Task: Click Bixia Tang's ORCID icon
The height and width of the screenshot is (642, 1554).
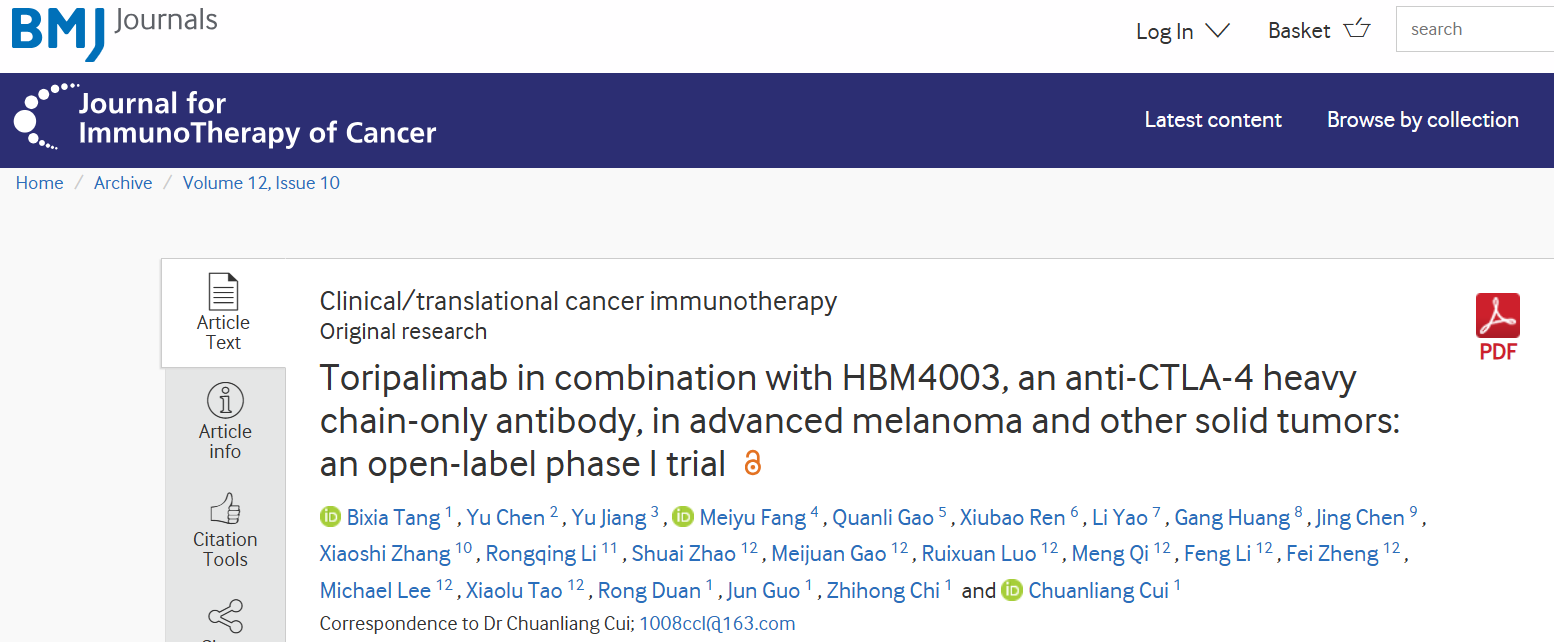Action: click(331, 517)
